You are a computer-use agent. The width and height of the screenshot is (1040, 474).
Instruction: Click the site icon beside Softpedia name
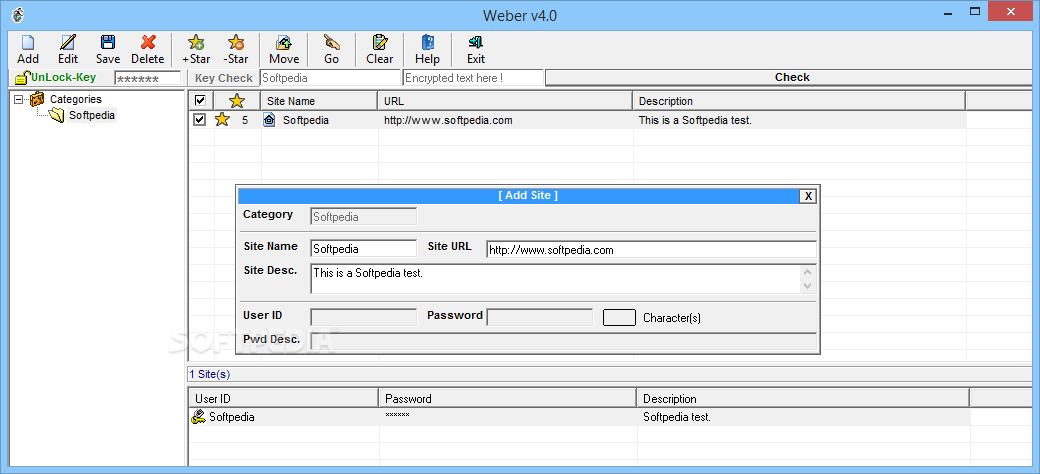point(269,120)
